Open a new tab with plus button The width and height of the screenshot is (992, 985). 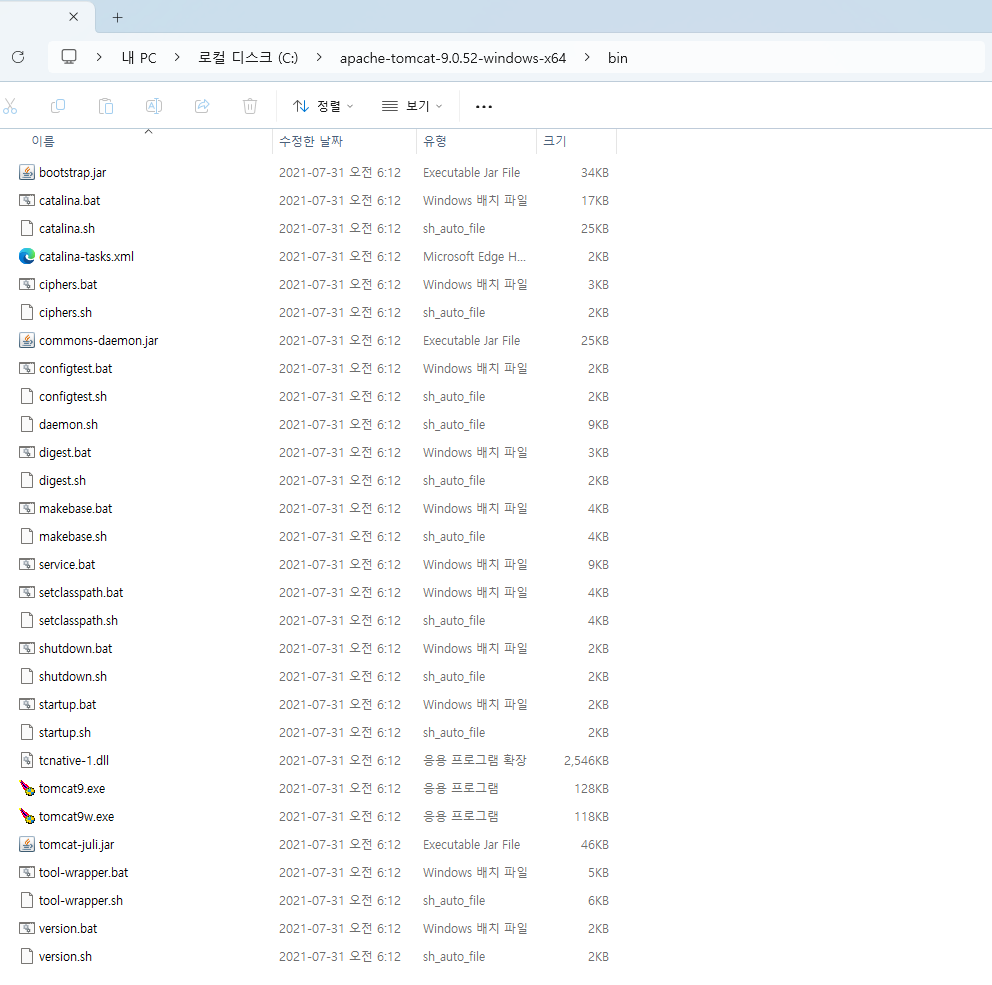click(117, 18)
